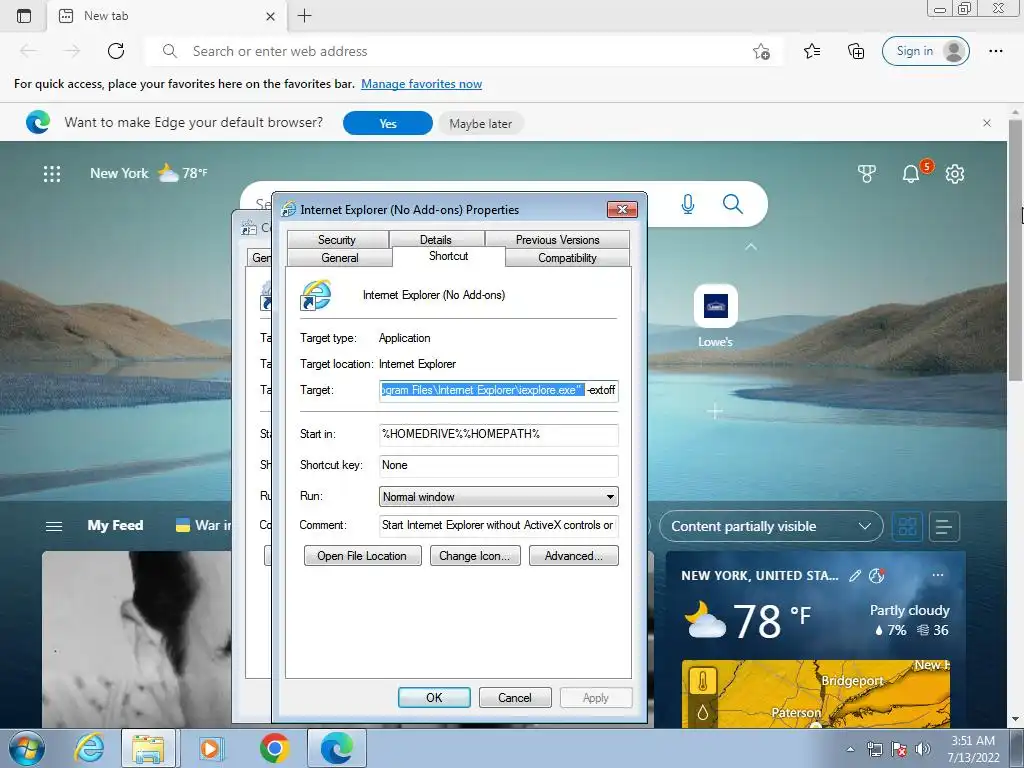Image resolution: width=1024 pixels, height=768 pixels.
Task: Open Manage favorites now link
Action: click(x=421, y=84)
